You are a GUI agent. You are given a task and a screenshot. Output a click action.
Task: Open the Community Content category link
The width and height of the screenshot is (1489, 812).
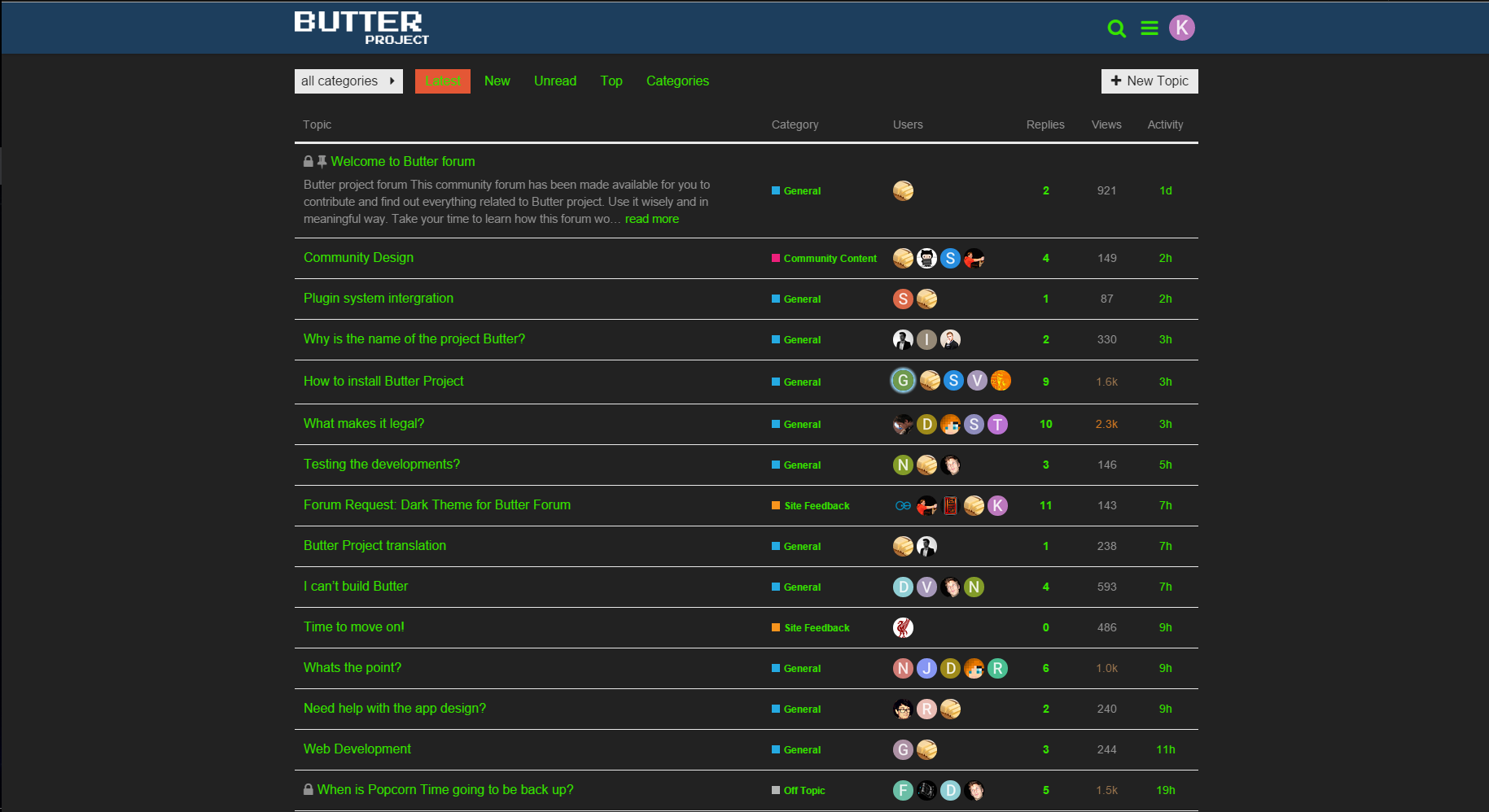(824, 259)
